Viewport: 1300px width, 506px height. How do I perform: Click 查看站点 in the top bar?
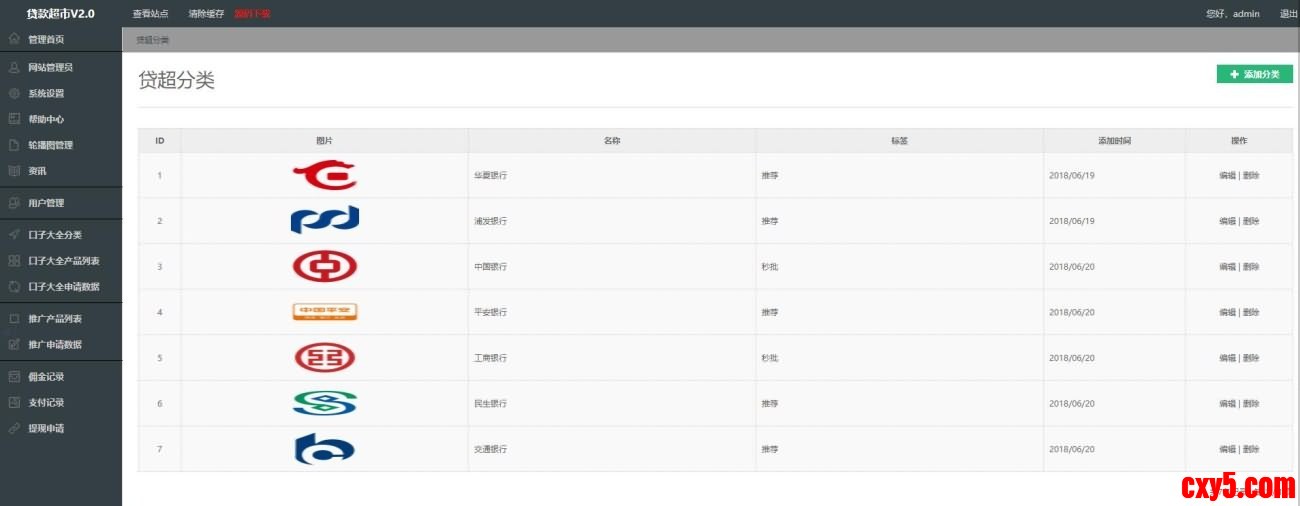click(x=150, y=14)
